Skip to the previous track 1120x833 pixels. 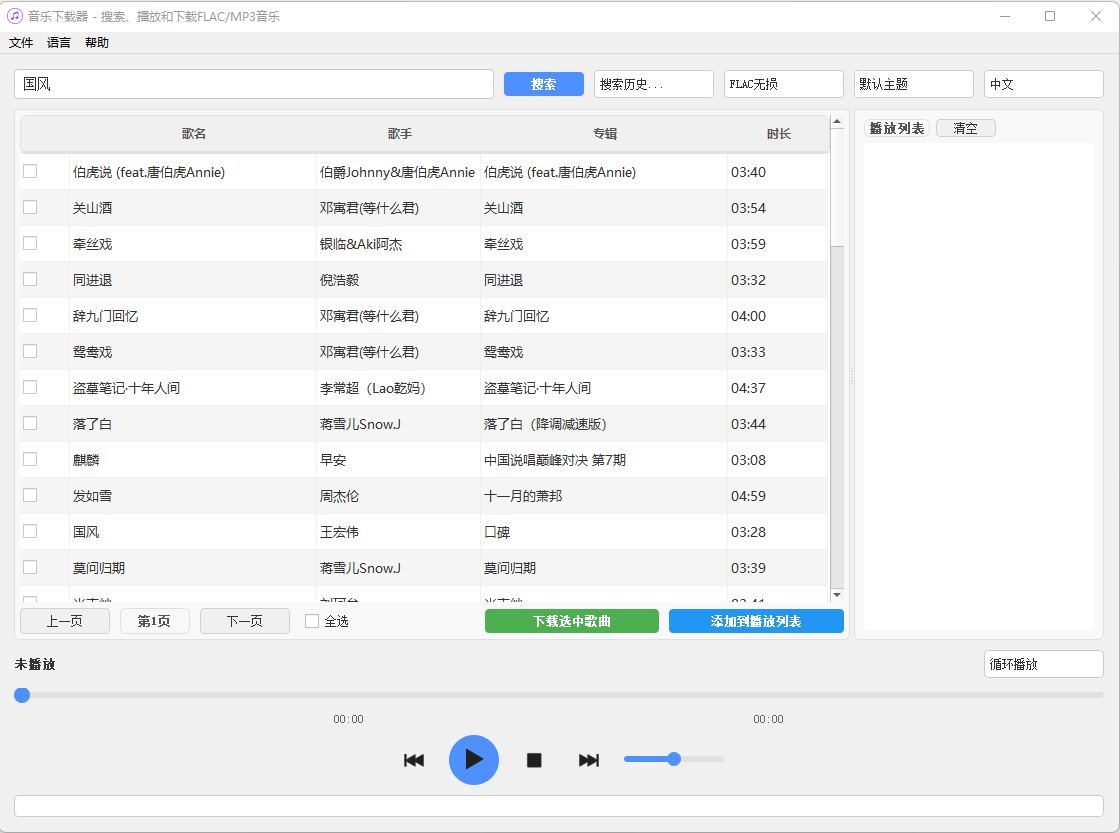click(x=414, y=760)
